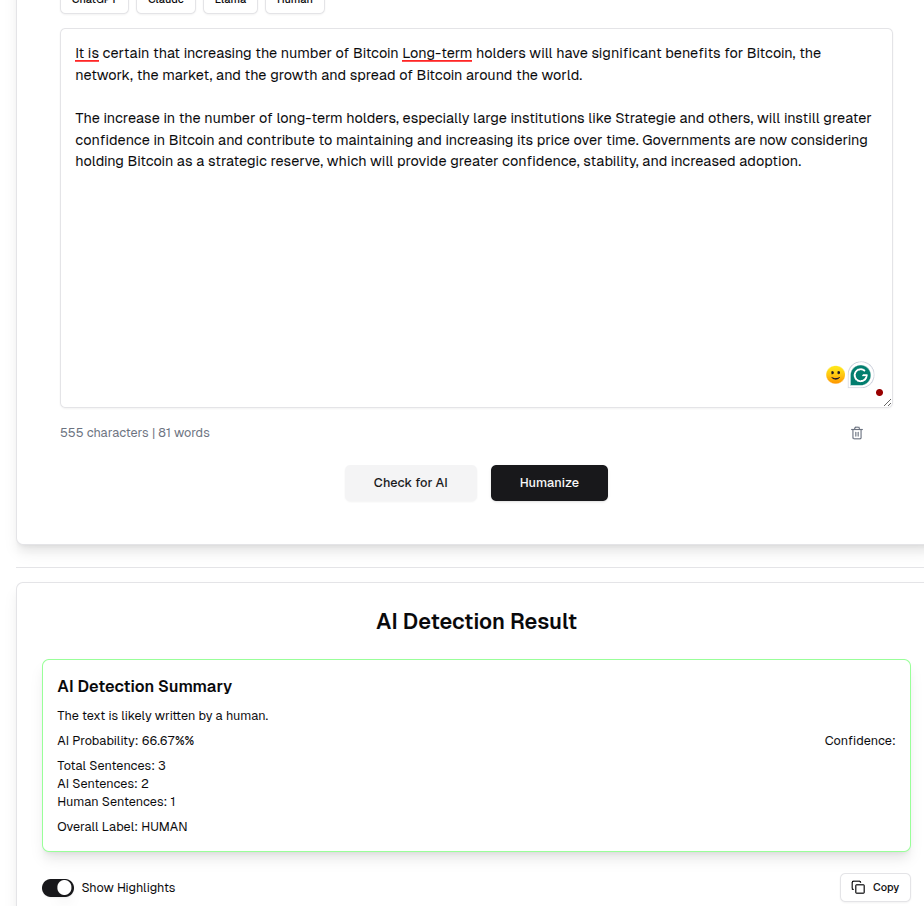The image size is (924, 906).
Task: Click the underlined word Long-term
Action: pos(437,53)
